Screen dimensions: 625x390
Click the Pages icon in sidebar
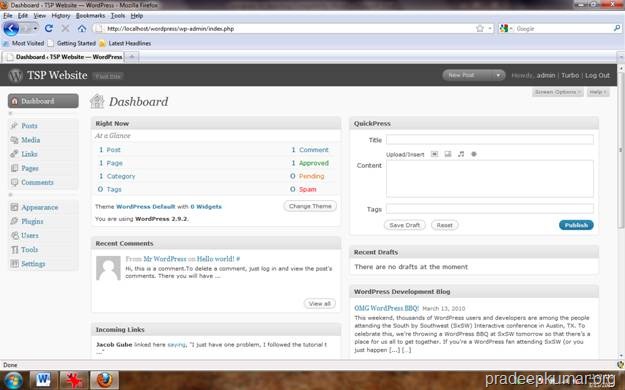pyautogui.click(x=14, y=168)
